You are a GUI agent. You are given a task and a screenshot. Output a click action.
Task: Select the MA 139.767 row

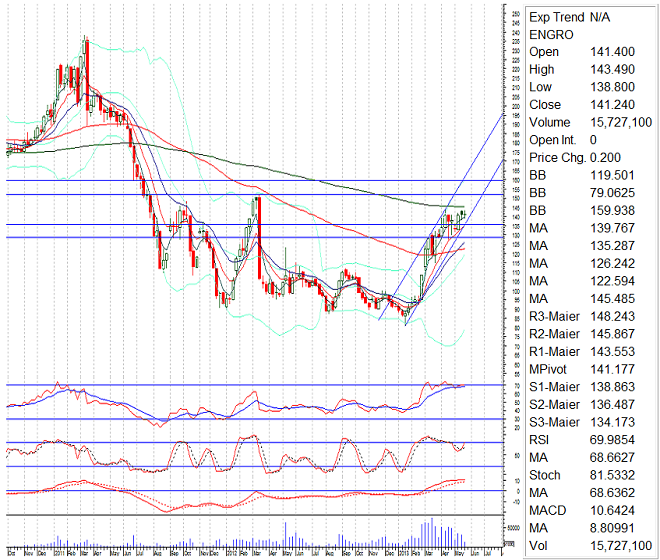pyautogui.click(x=580, y=228)
